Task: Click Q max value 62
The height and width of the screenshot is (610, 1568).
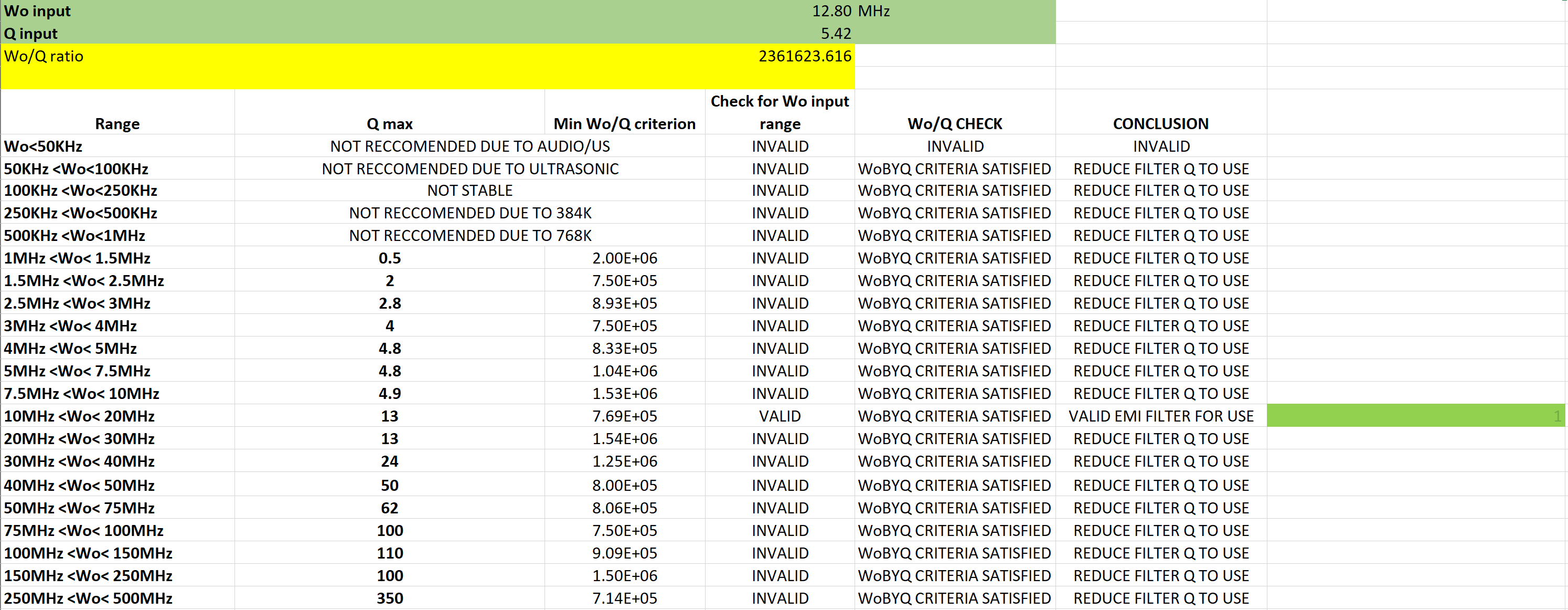Action: click(390, 508)
